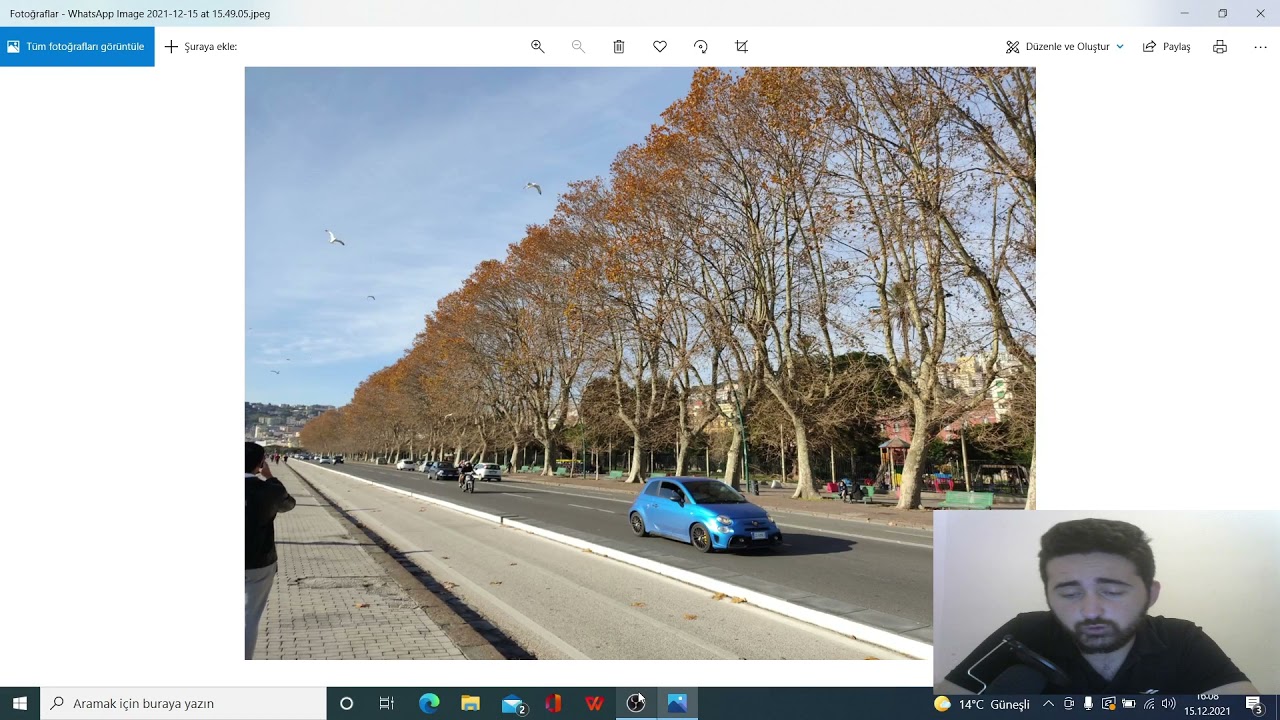Select the crop tool icon
The width and height of the screenshot is (1280, 720).
pyautogui.click(x=741, y=47)
